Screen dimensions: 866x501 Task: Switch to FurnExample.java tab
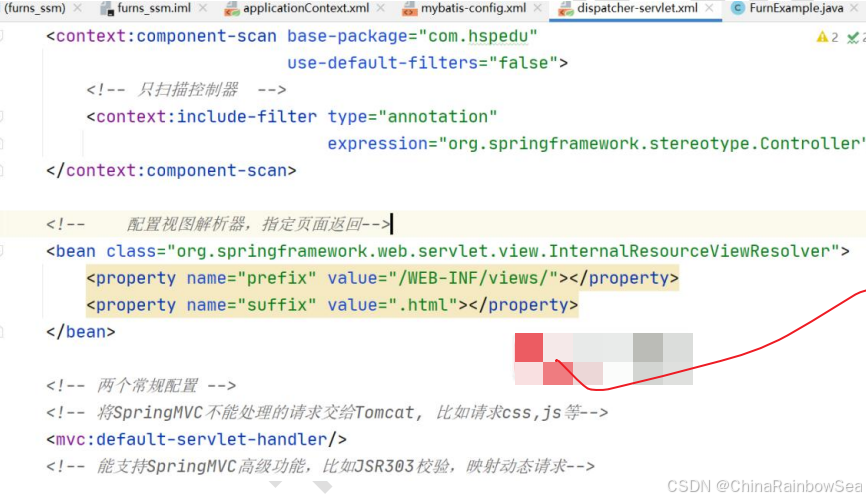[788, 8]
